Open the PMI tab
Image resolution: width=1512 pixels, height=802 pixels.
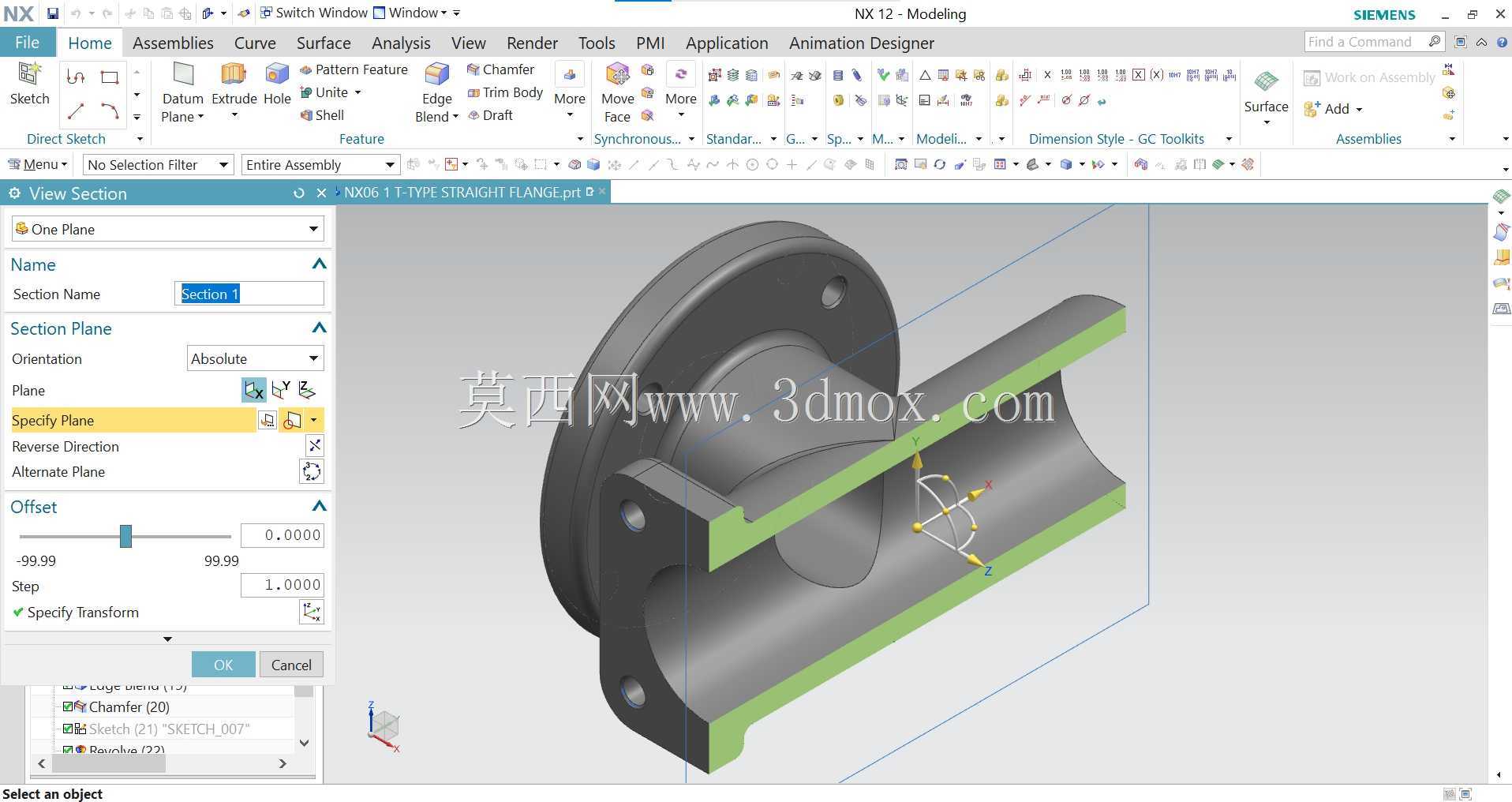[650, 43]
